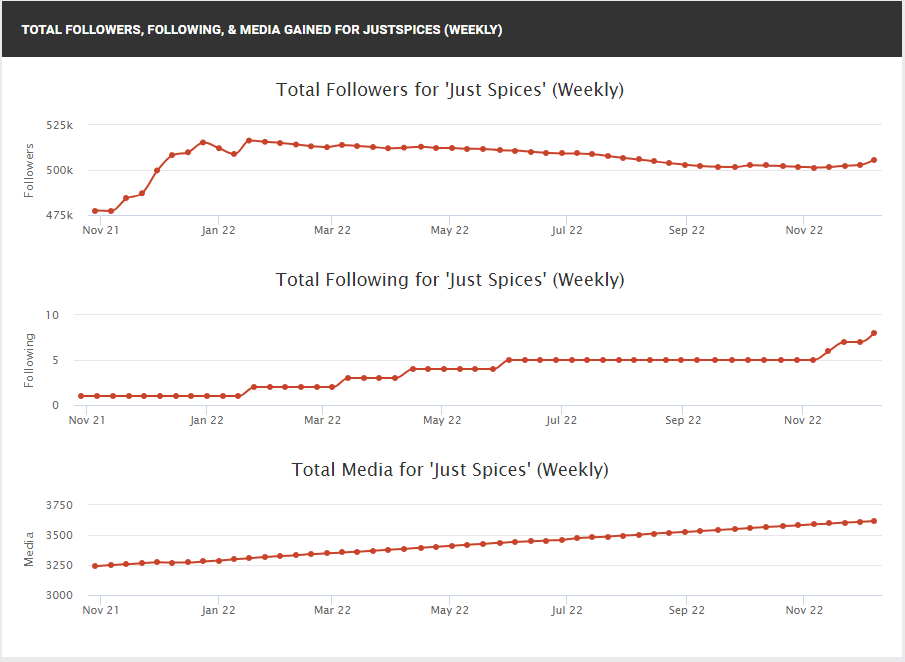This screenshot has height=662, width=905.
Task: Click the "Total Media for 'Just Spices' (Weekly)" chart title
Action: pyautogui.click(x=450, y=470)
